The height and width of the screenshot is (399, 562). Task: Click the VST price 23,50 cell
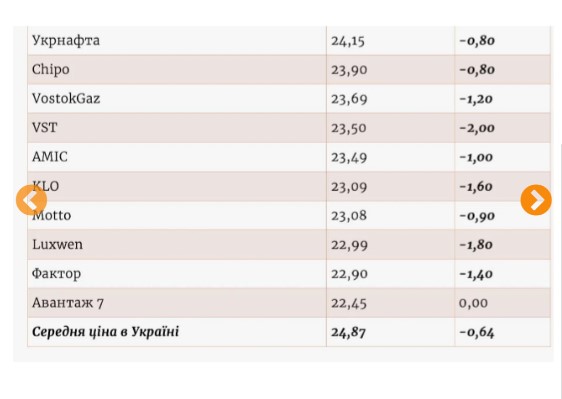pyautogui.click(x=390, y=128)
